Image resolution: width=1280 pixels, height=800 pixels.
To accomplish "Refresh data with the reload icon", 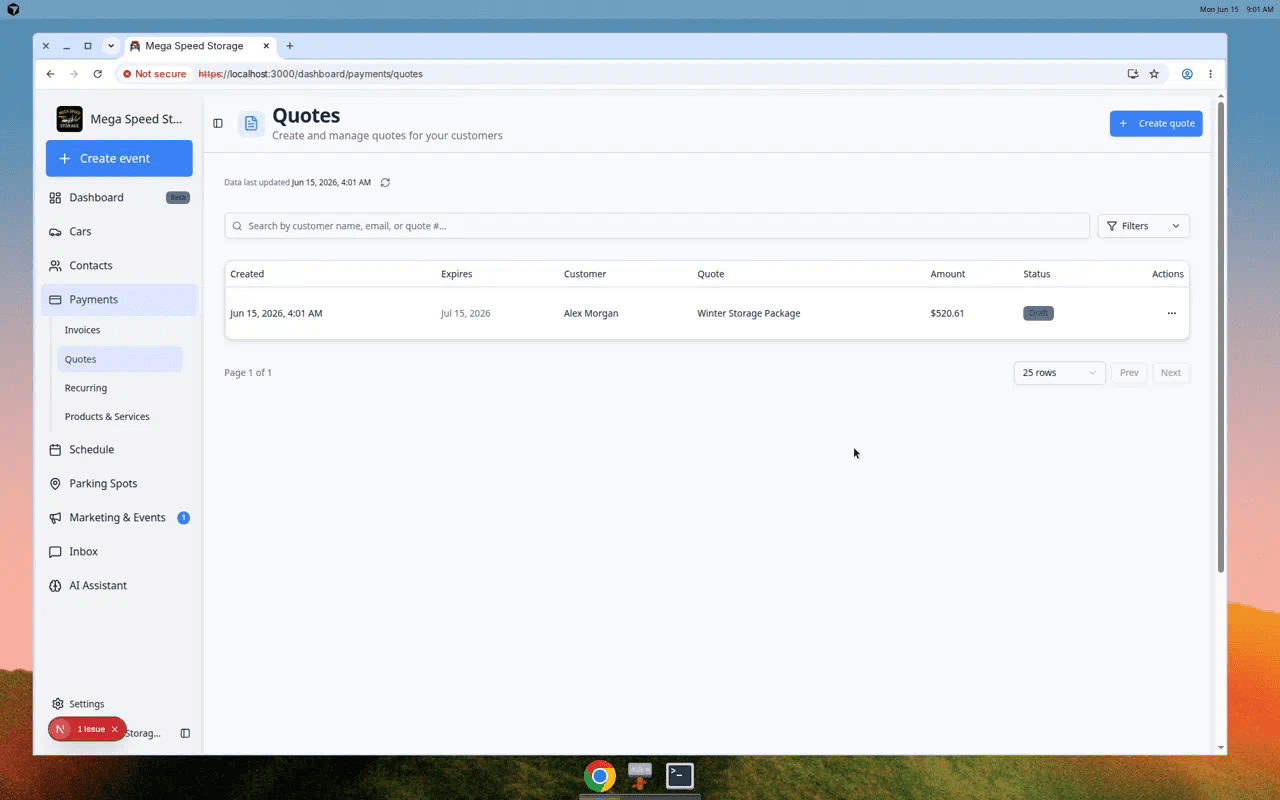I will (385, 183).
